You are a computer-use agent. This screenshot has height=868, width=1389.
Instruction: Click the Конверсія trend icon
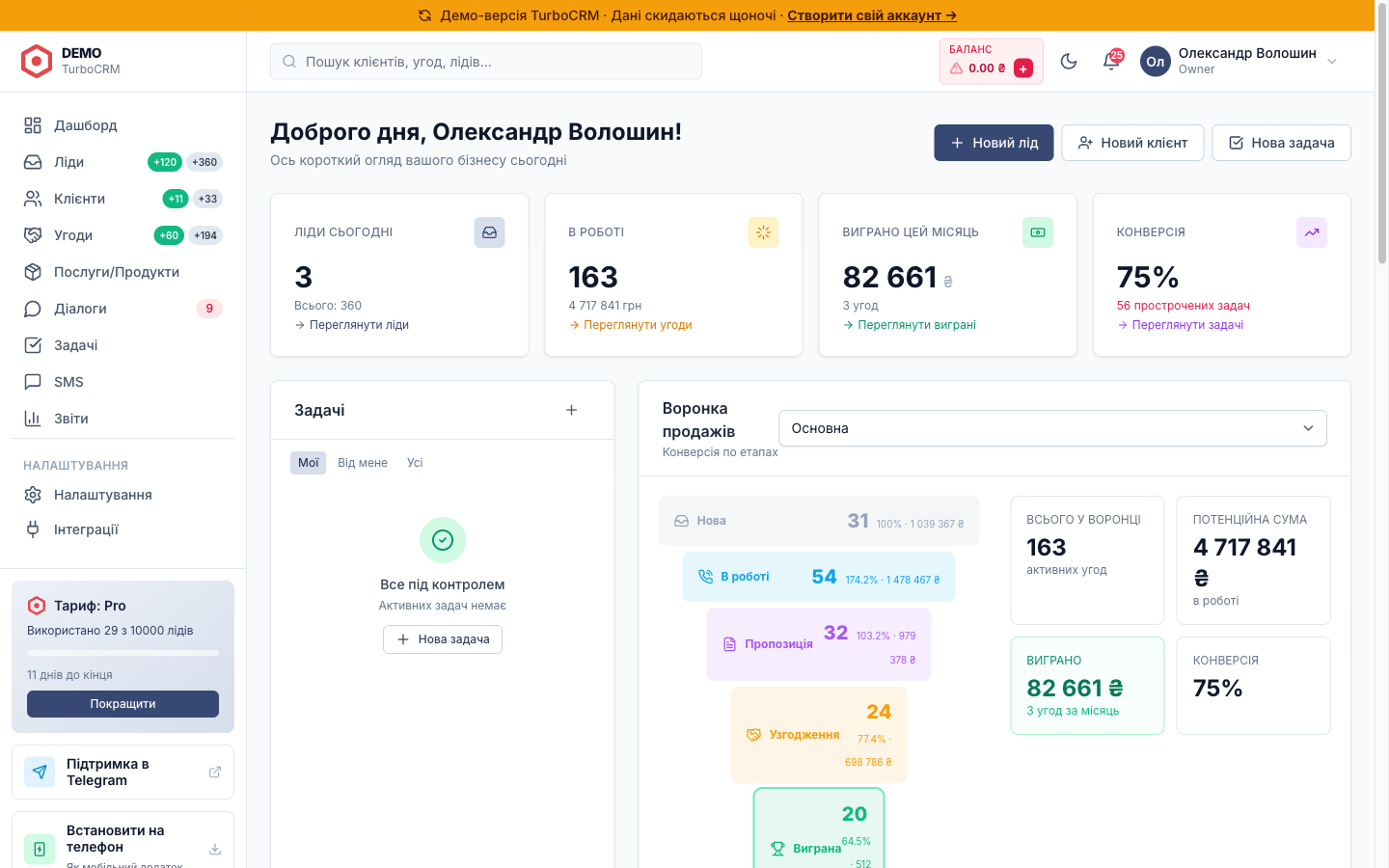(x=1312, y=232)
